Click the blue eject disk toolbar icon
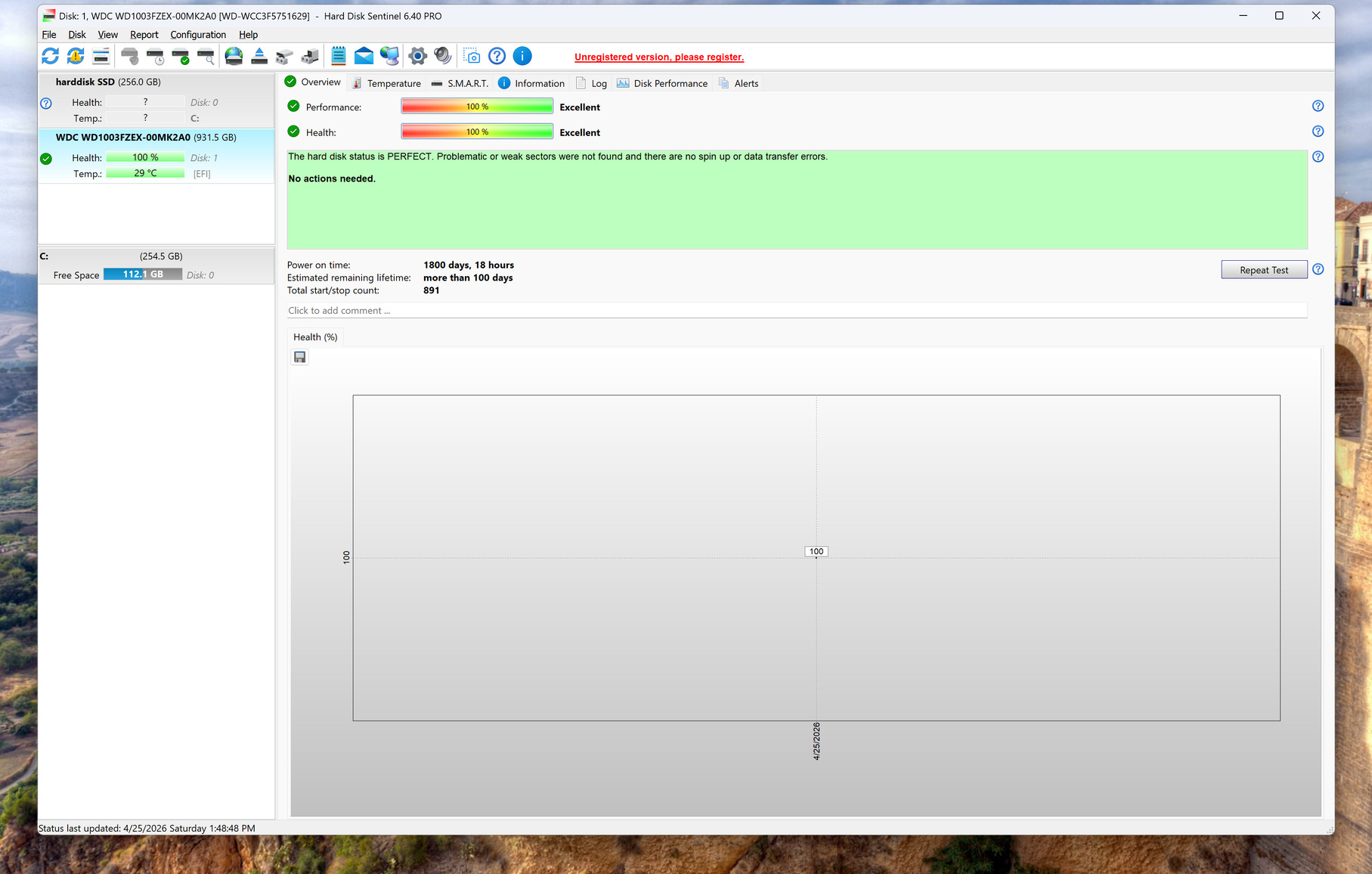Screen dimensions: 1372x874 [x=259, y=56]
